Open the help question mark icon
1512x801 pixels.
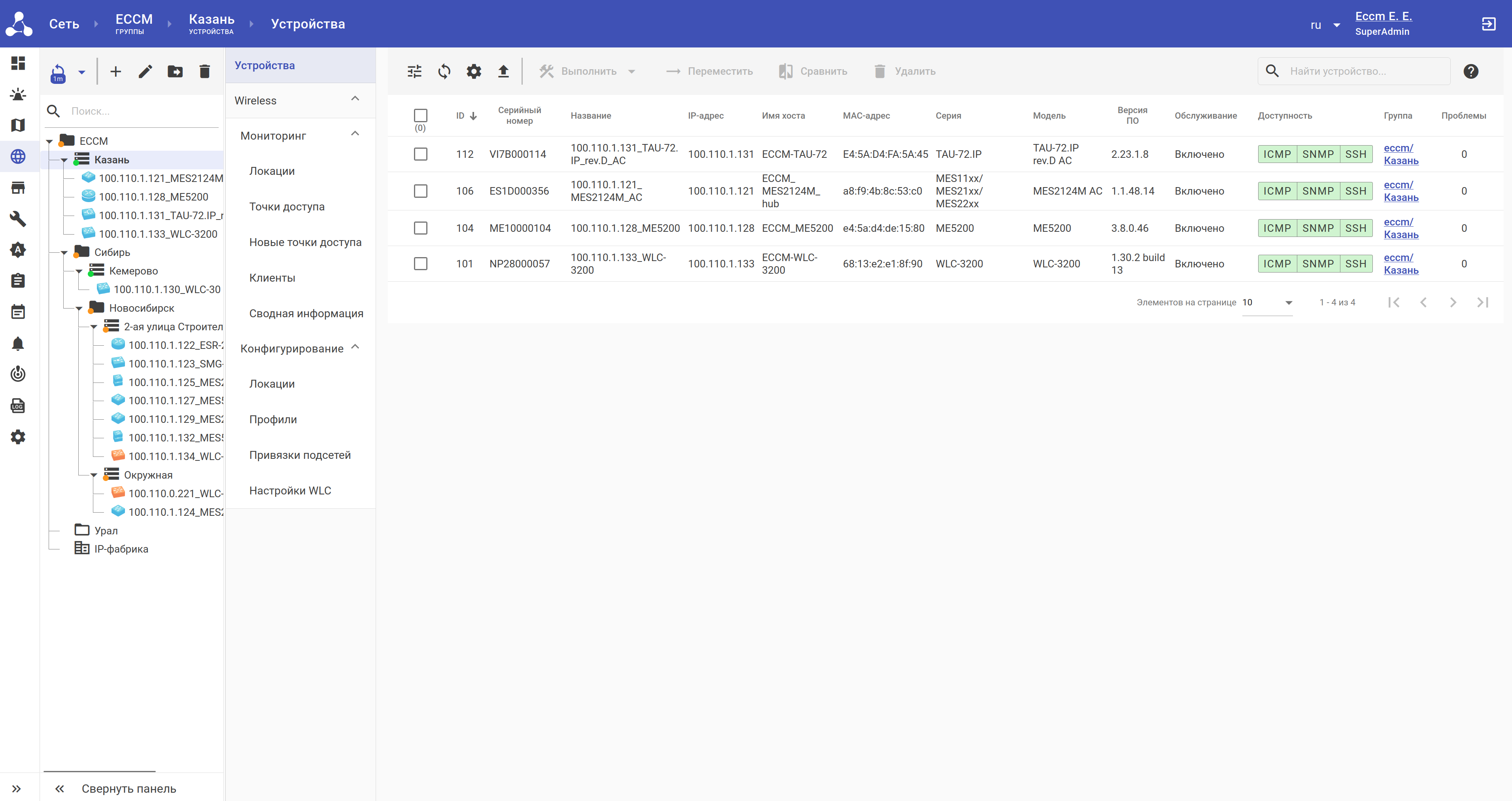click(x=1470, y=71)
